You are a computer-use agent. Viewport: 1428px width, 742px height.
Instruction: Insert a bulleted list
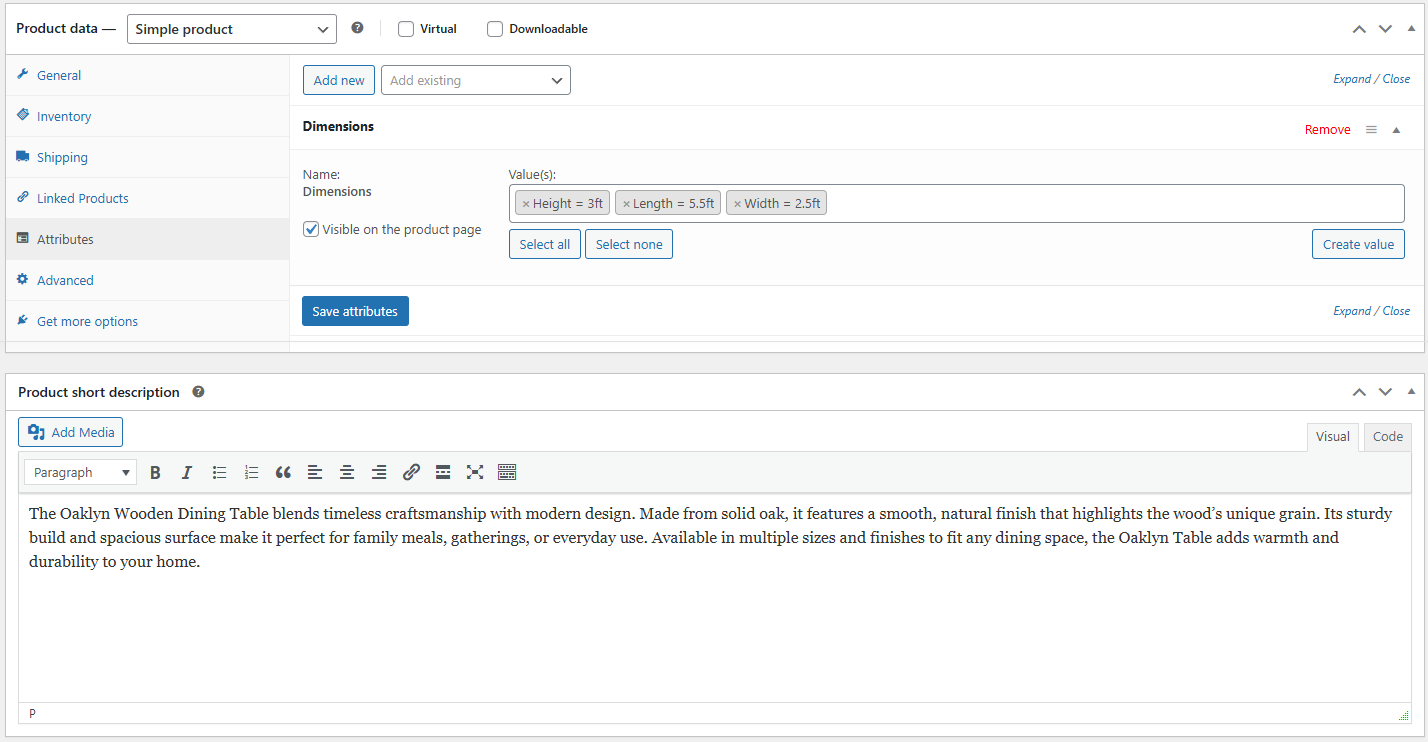click(219, 473)
